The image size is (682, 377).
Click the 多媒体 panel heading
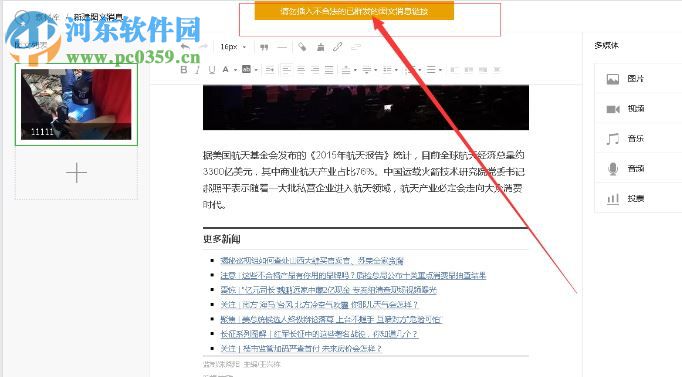pos(606,45)
